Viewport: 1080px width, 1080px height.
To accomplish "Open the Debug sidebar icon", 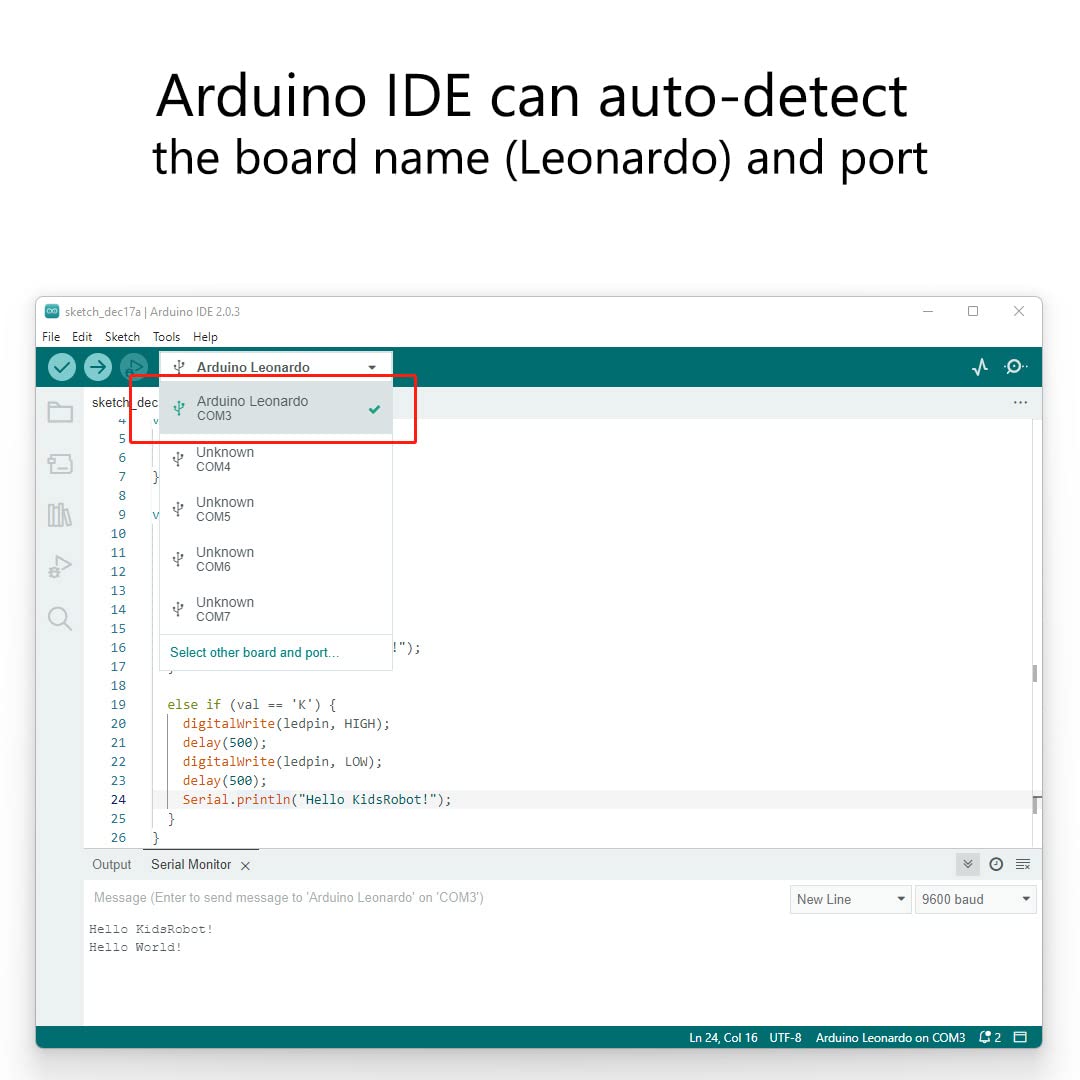I will click(60, 567).
